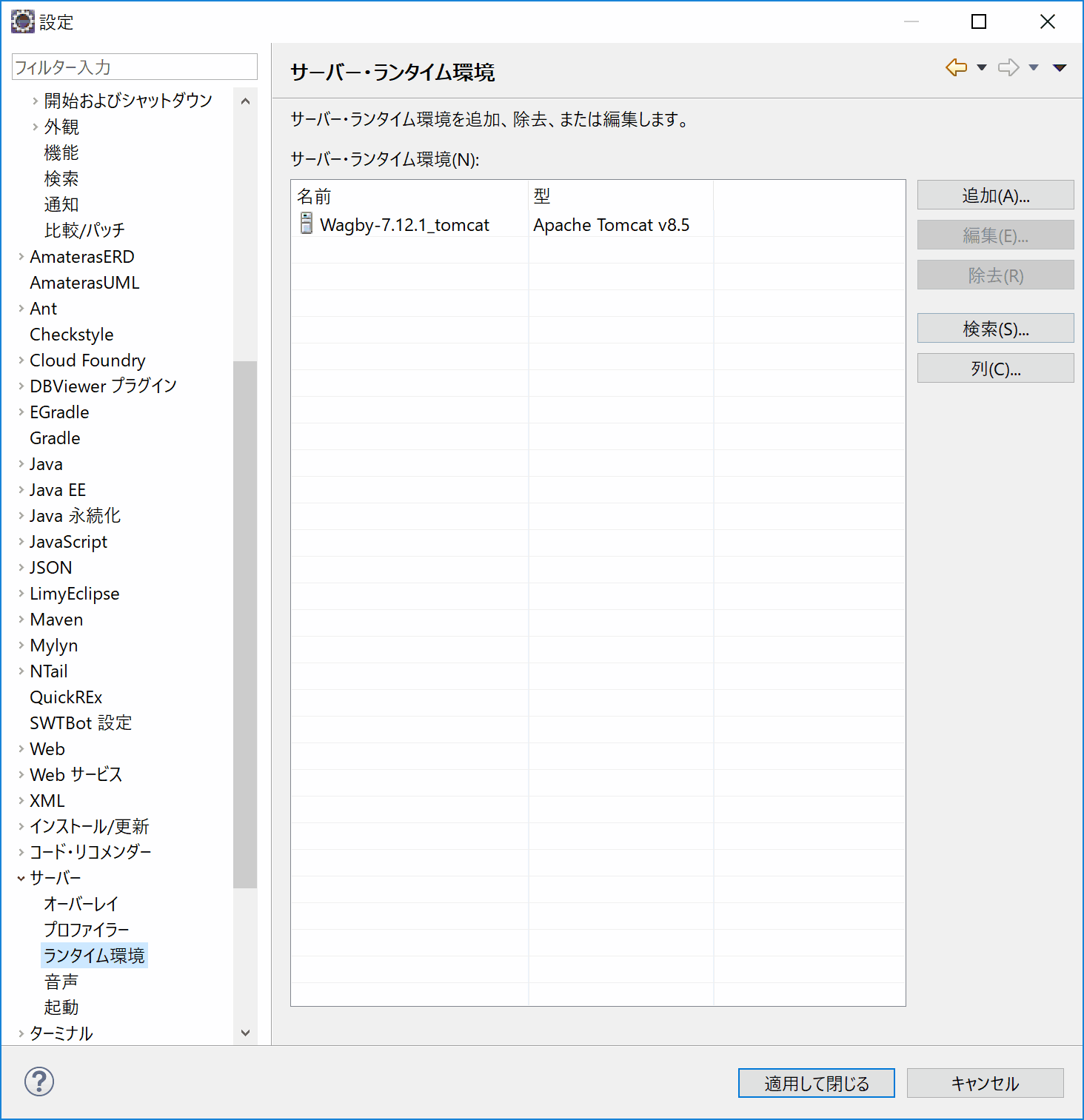Screen dimensions: 1084x1120
Task: Expand the Web tree node
Action: pos(21,749)
